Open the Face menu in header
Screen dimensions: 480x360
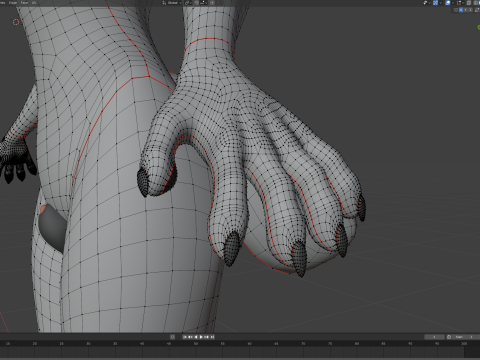[x=24, y=3]
